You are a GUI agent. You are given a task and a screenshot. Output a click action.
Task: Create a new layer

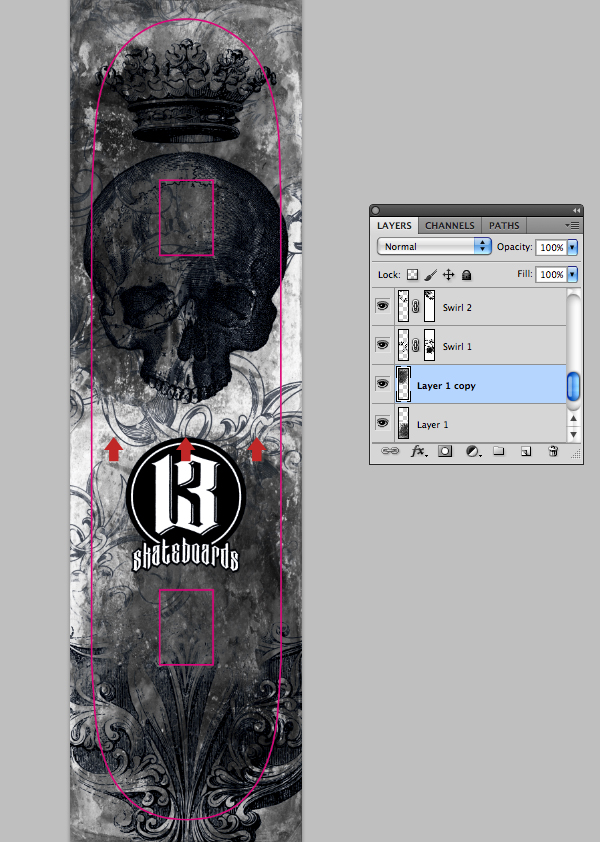(x=526, y=452)
